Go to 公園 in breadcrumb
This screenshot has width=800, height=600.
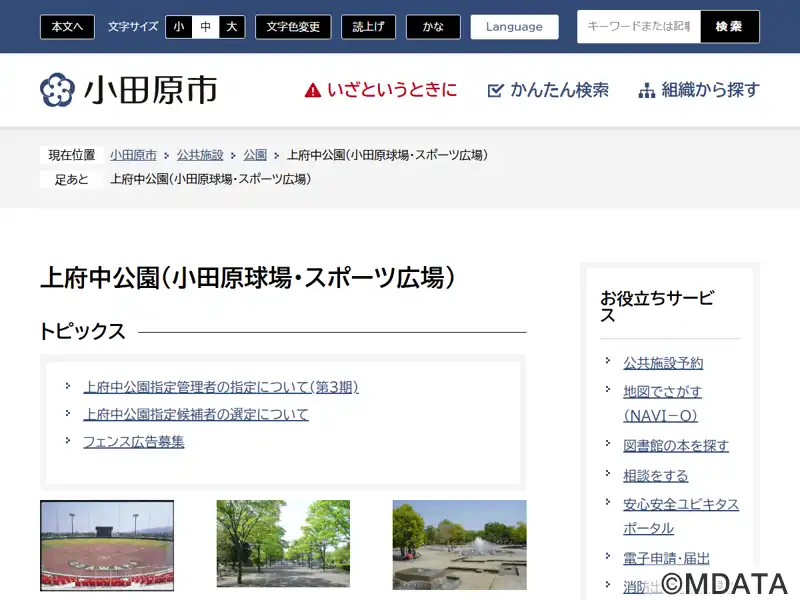coord(255,155)
